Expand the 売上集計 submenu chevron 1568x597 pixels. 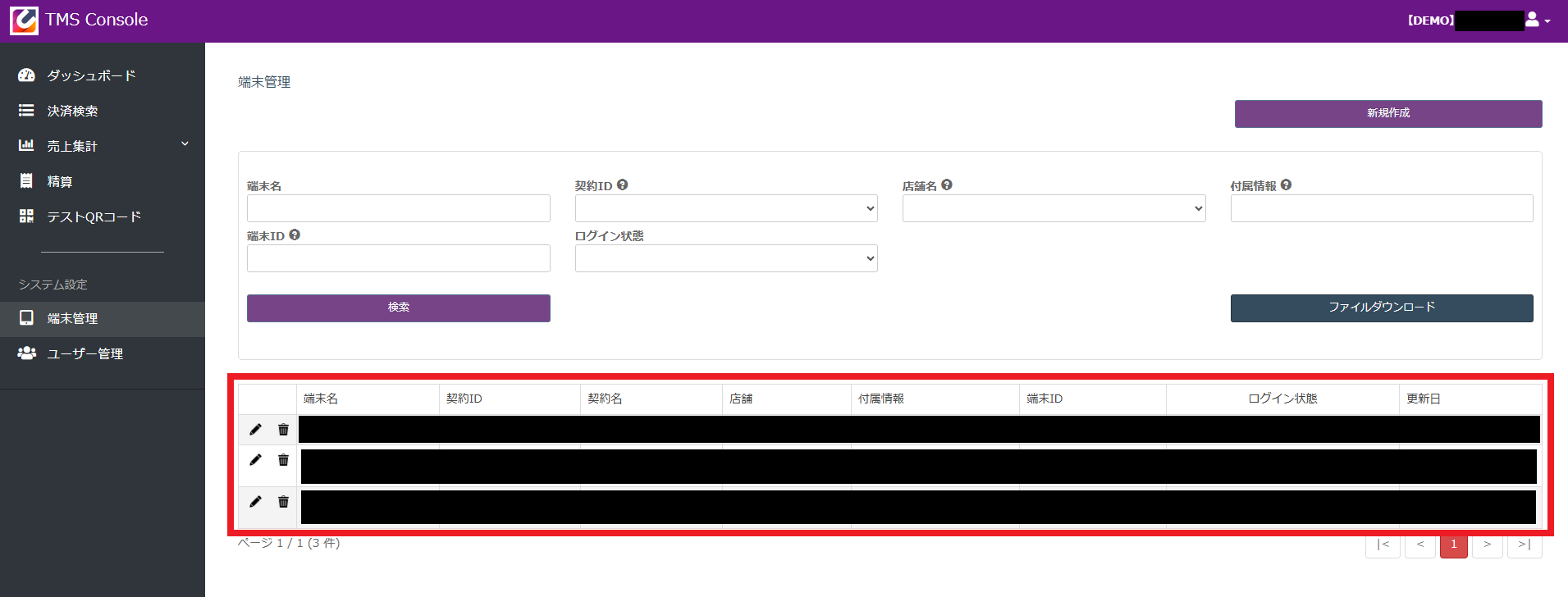(x=185, y=144)
